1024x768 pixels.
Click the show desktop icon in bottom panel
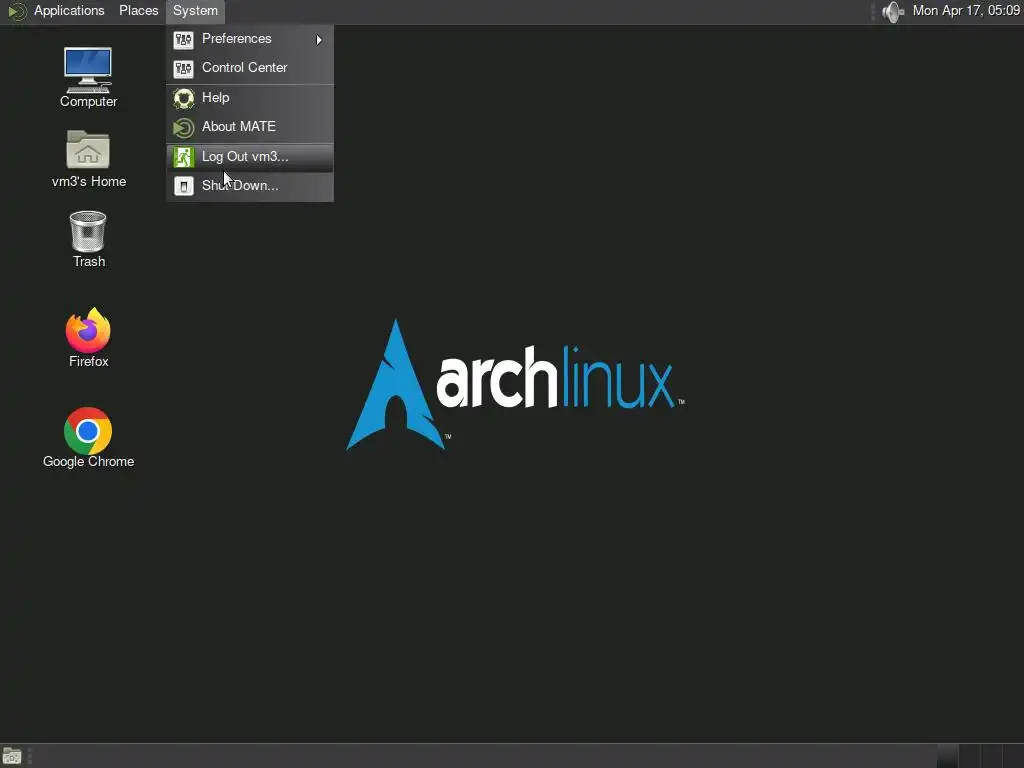12,756
